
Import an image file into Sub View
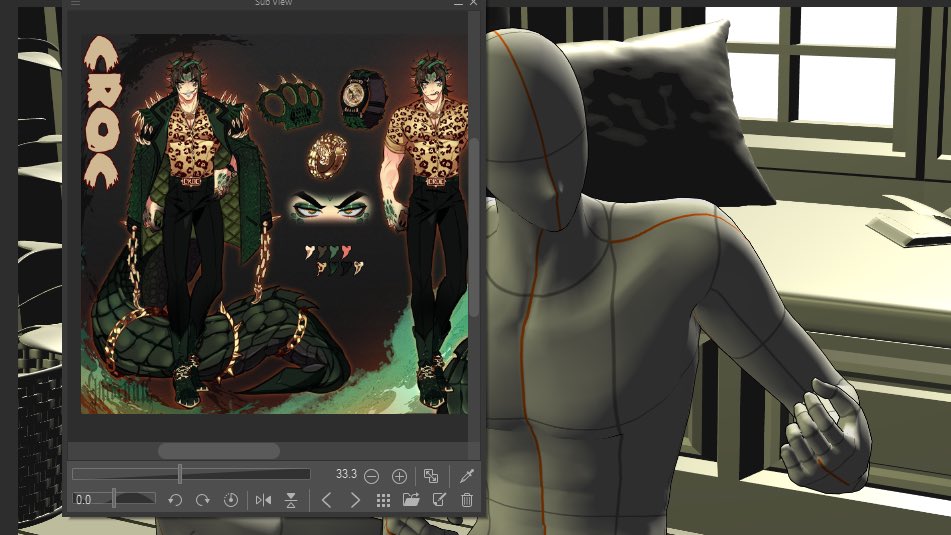coord(411,500)
